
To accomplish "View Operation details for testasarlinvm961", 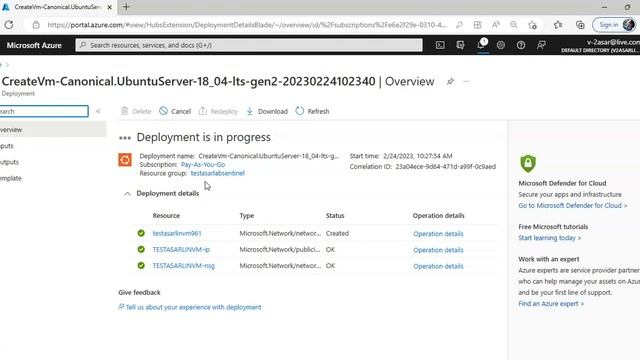I will pos(438,234).
